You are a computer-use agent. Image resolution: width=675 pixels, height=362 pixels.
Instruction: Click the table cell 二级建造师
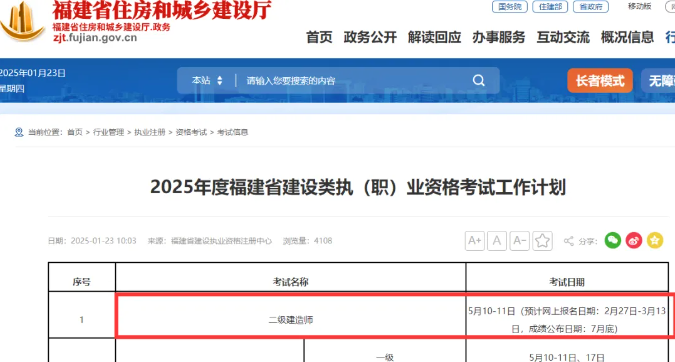pos(291,320)
